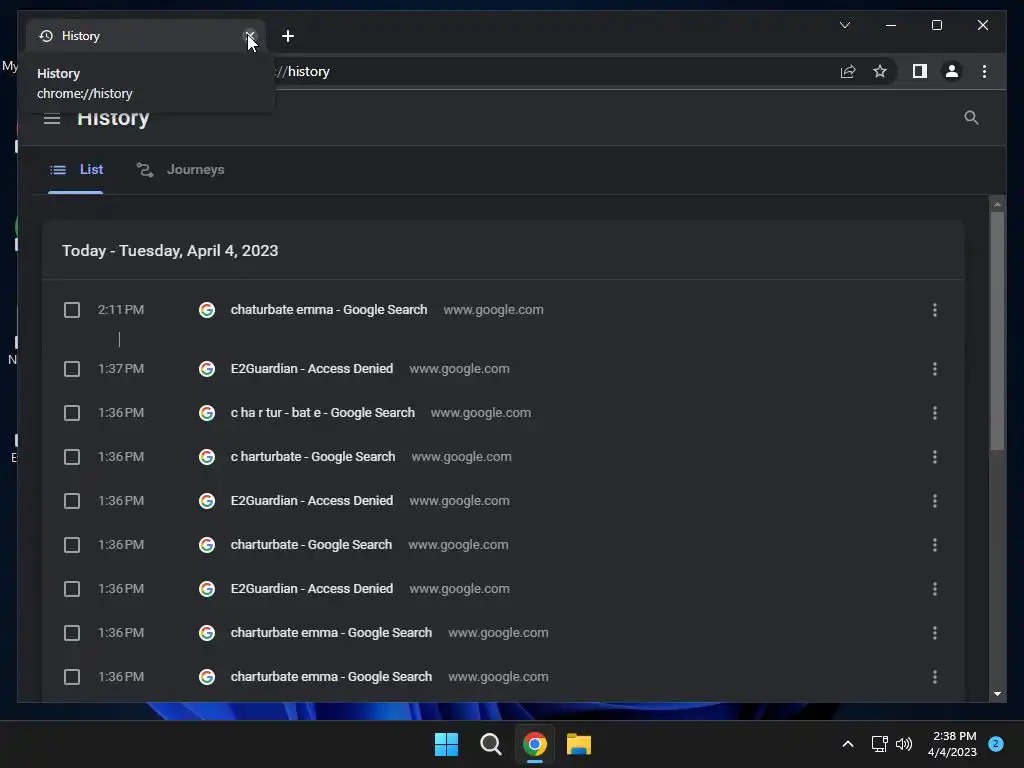Open 'c harturbate - Google Search' link
Screen dimensions: 1024x768
[x=313, y=456]
